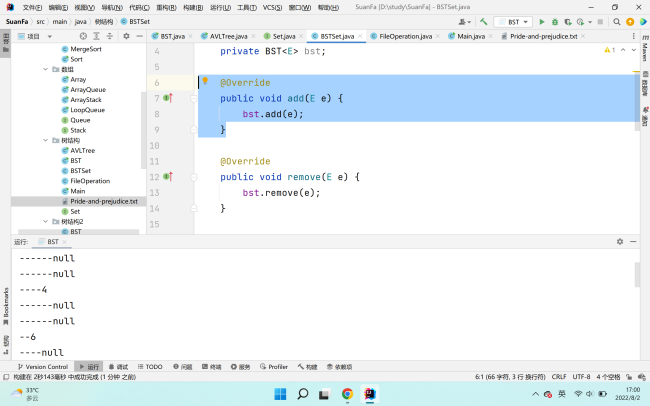Toggle fold marker at line 7
This screenshot has width=650, height=406.
(x=194, y=98)
